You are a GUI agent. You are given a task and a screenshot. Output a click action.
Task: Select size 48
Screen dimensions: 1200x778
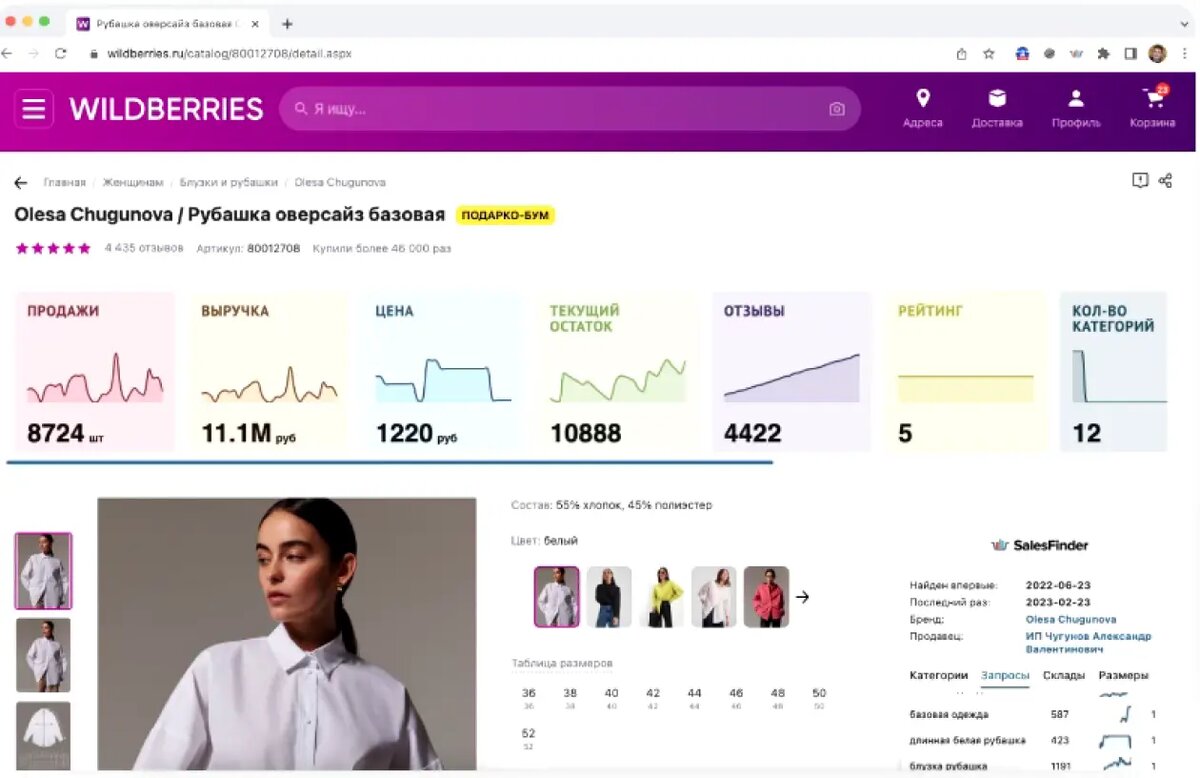778,697
